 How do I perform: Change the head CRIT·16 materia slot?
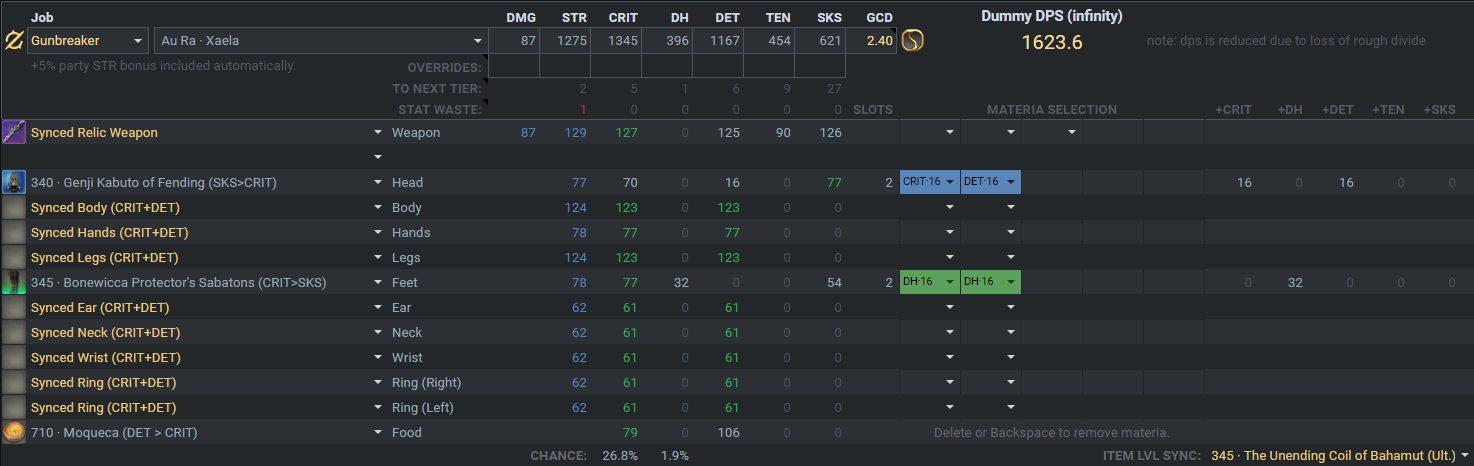tap(930, 182)
